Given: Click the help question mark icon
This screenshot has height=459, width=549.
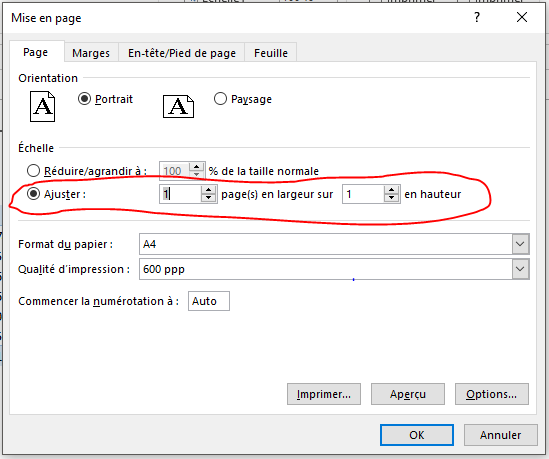Looking at the screenshot, I should coord(477,17).
